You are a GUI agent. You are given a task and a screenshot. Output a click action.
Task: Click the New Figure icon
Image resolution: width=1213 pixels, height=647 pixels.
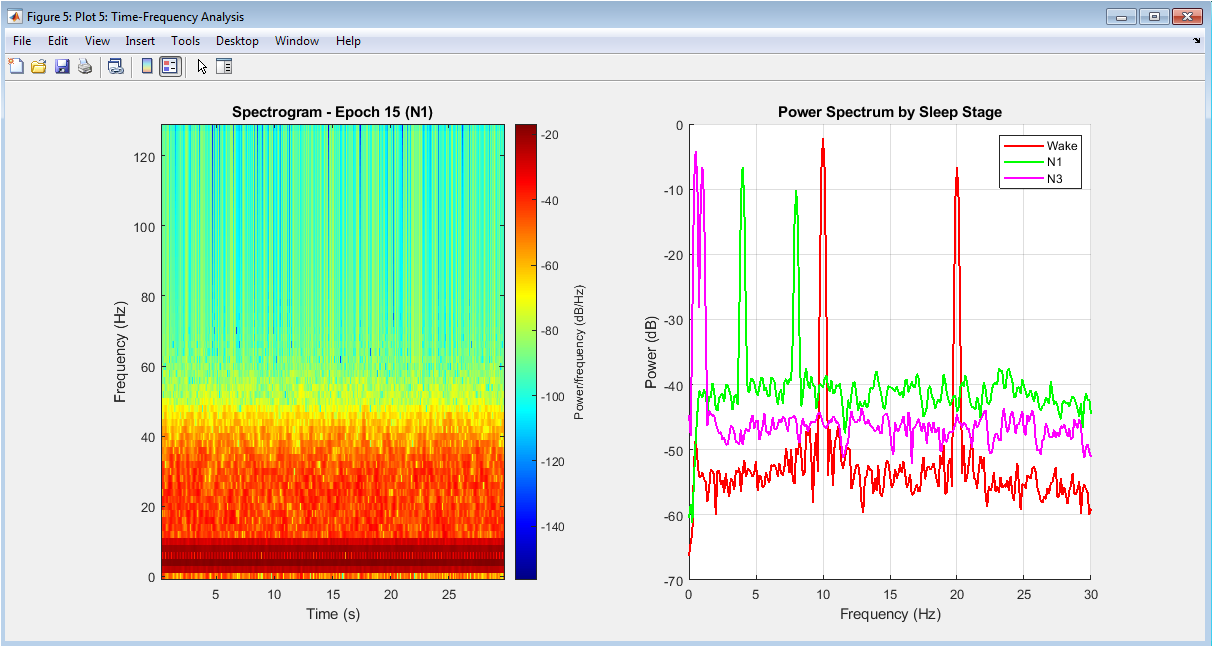16,67
